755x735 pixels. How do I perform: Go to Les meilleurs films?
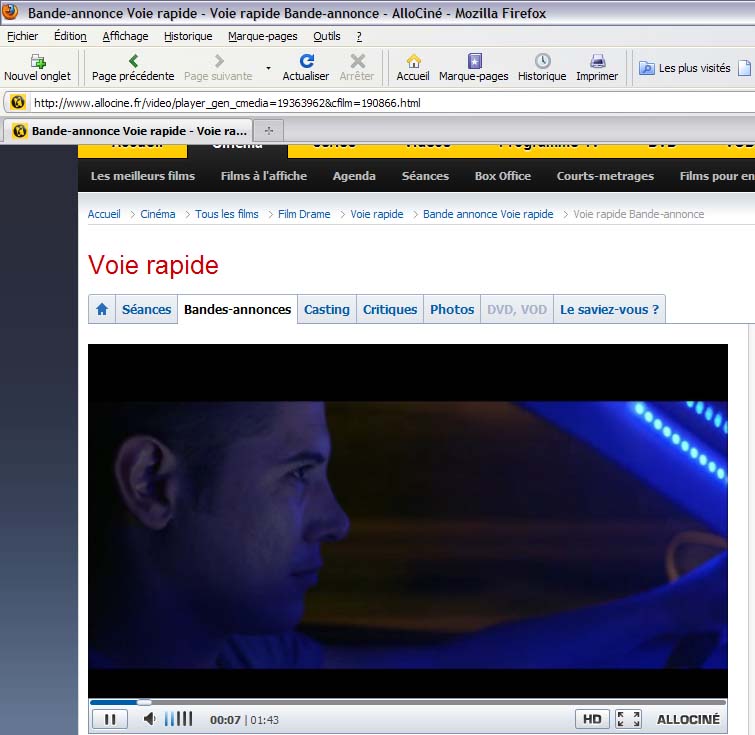[x=143, y=176]
